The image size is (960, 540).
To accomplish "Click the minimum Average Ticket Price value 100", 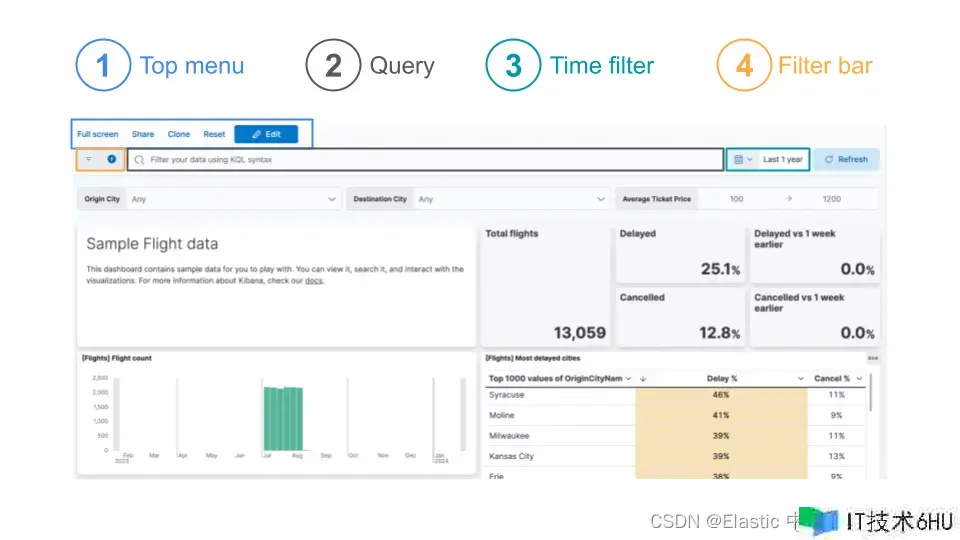I will [736, 199].
